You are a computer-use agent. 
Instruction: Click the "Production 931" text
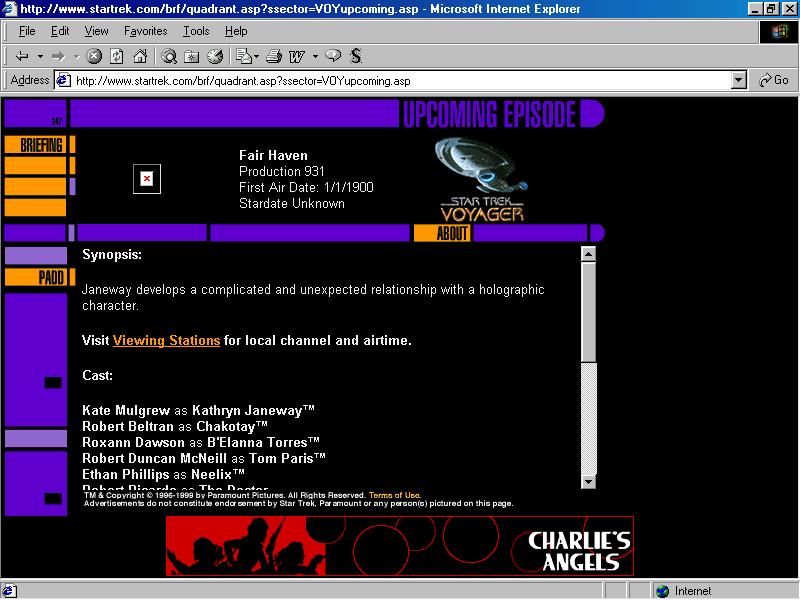(x=282, y=171)
